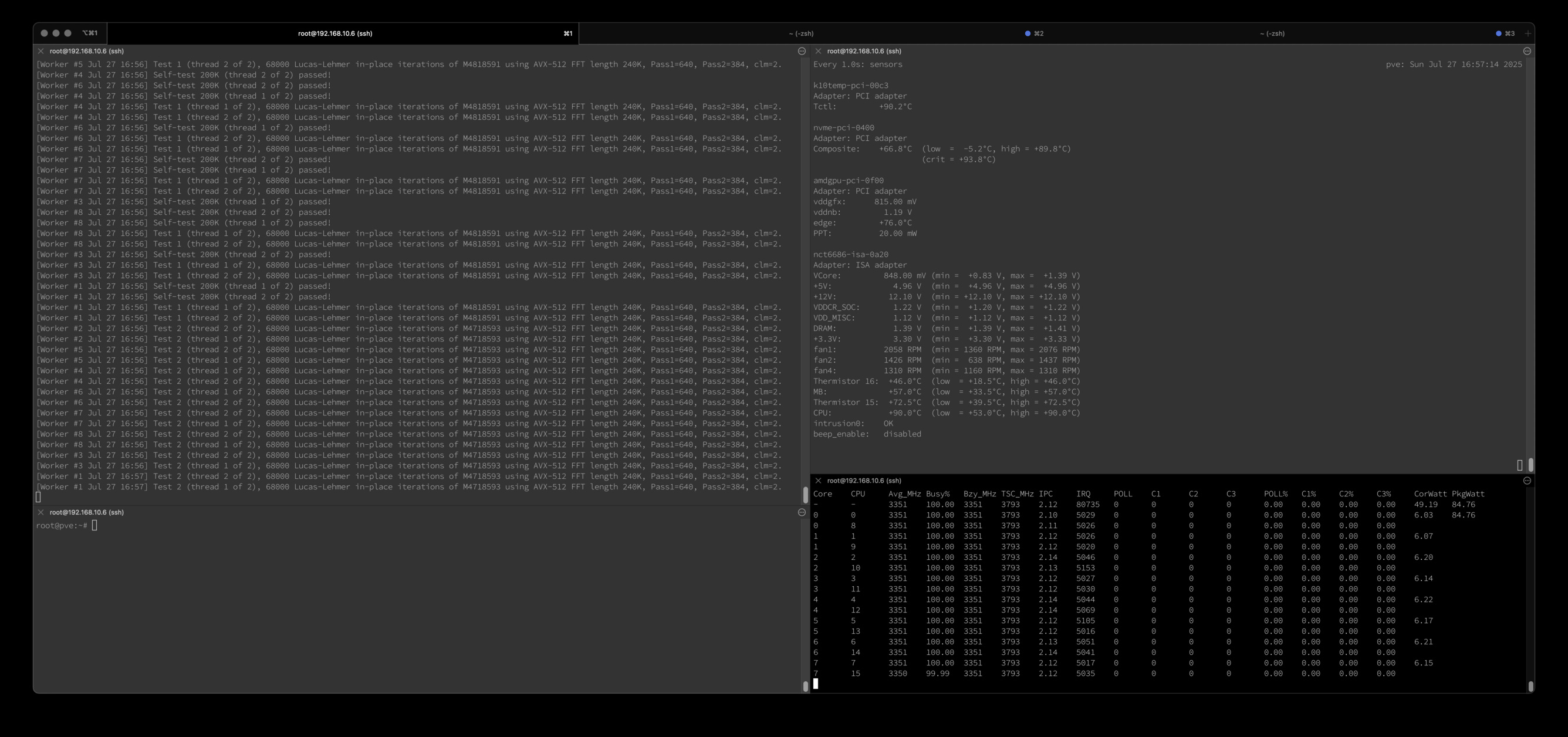Viewport: 1568px width, 737px height.
Task: Click the 'intrusion0:' label
Action: pyautogui.click(x=839, y=424)
